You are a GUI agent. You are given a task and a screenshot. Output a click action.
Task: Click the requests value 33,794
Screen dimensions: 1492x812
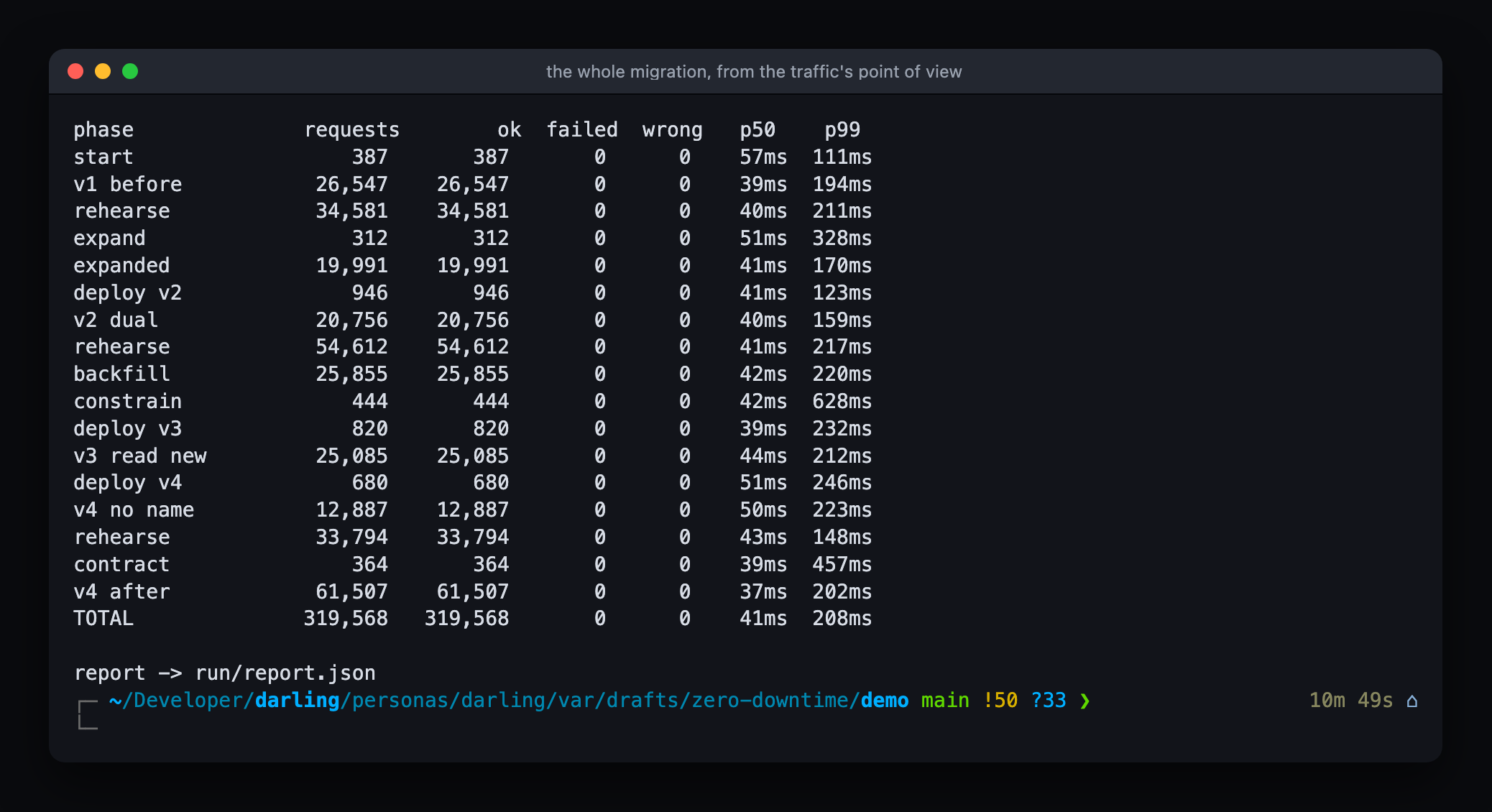pos(352,538)
